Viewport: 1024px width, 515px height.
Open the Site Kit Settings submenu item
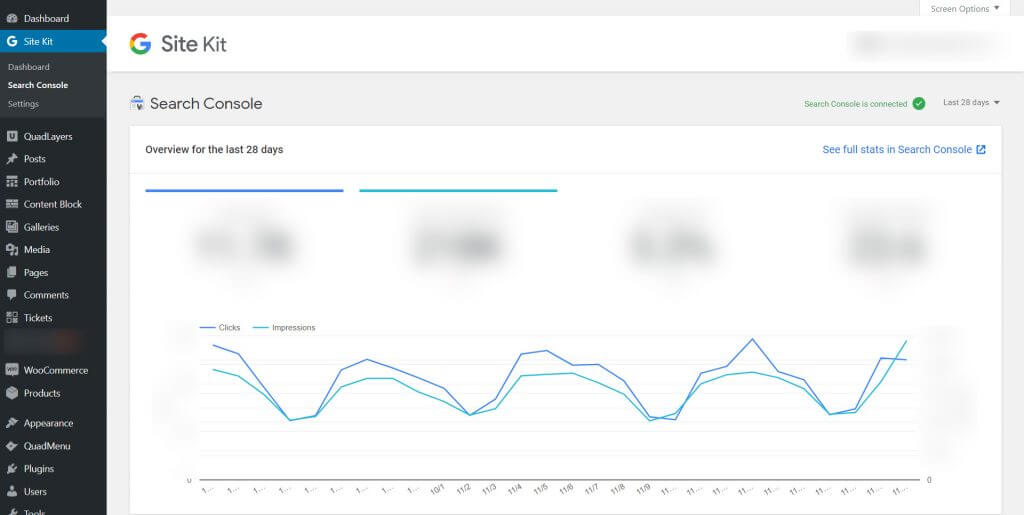[x=24, y=104]
